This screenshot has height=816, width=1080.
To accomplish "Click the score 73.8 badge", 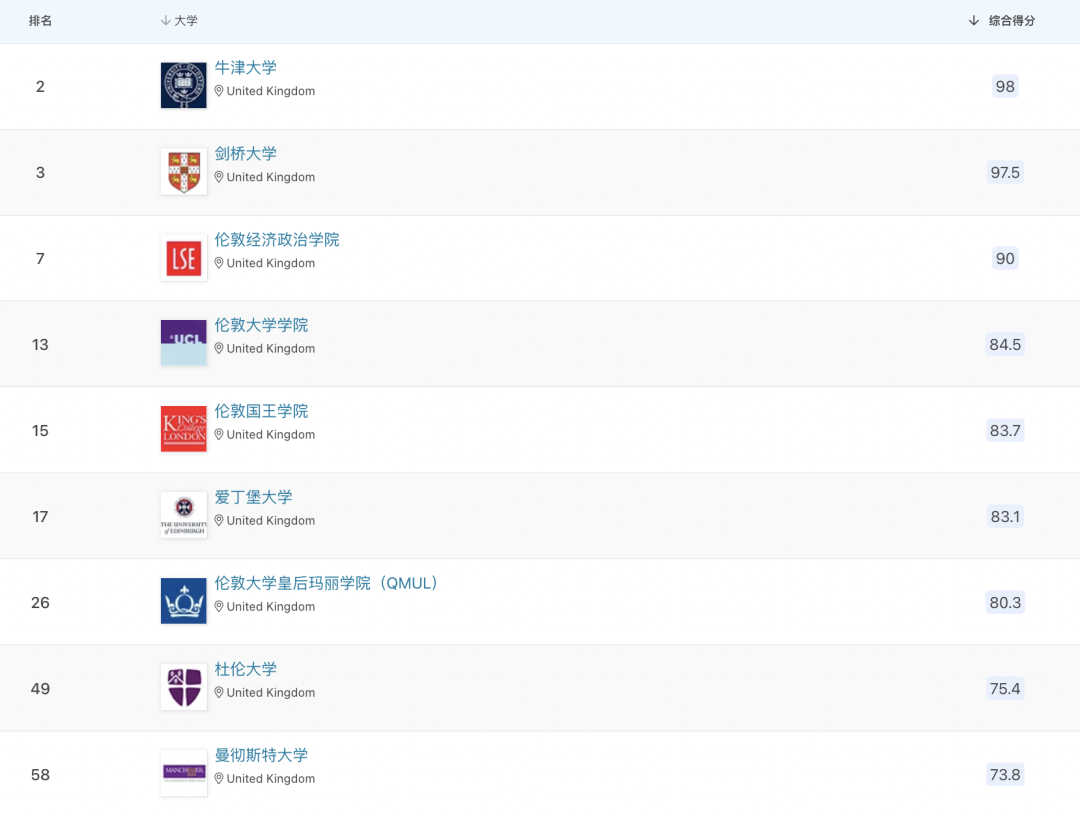I will (1005, 775).
